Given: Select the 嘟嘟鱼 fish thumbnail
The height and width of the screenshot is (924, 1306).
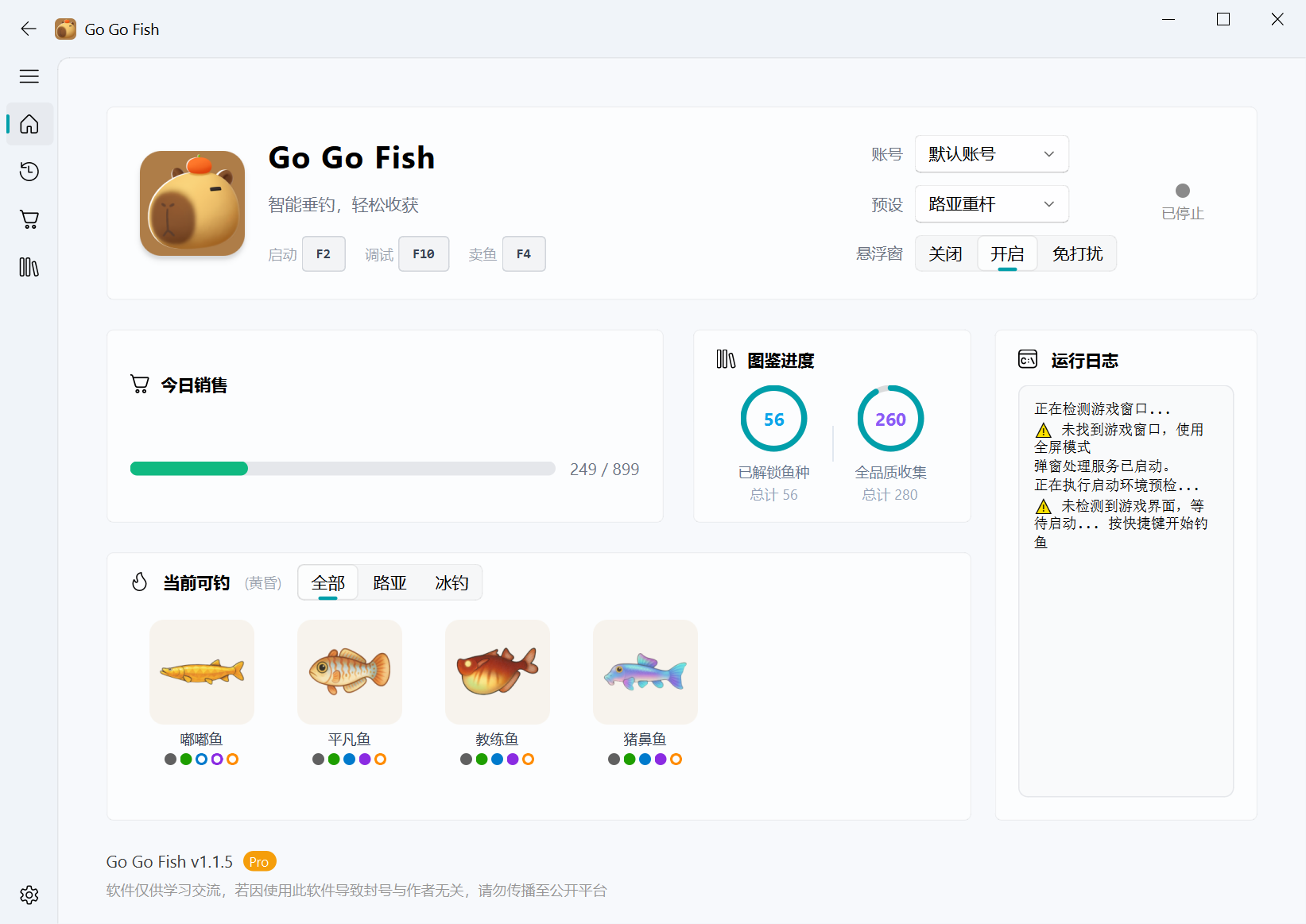Looking at the screenshot, I should [201, 672].
